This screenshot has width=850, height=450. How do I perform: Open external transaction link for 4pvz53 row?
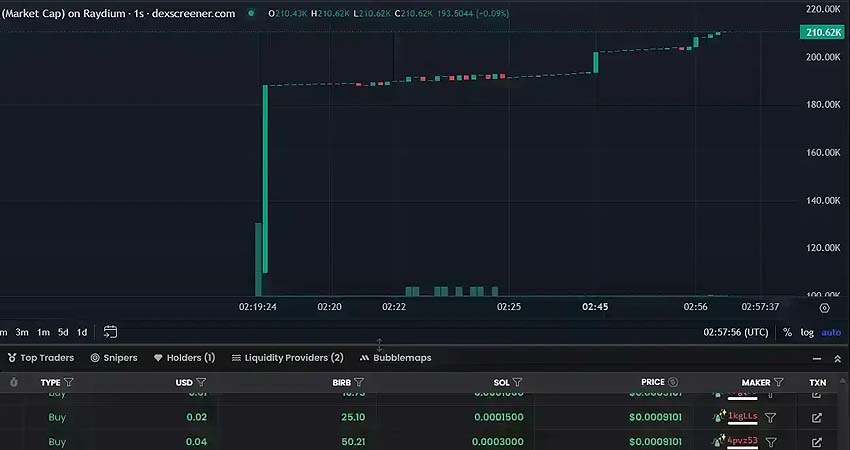click(x=817, y=442)
